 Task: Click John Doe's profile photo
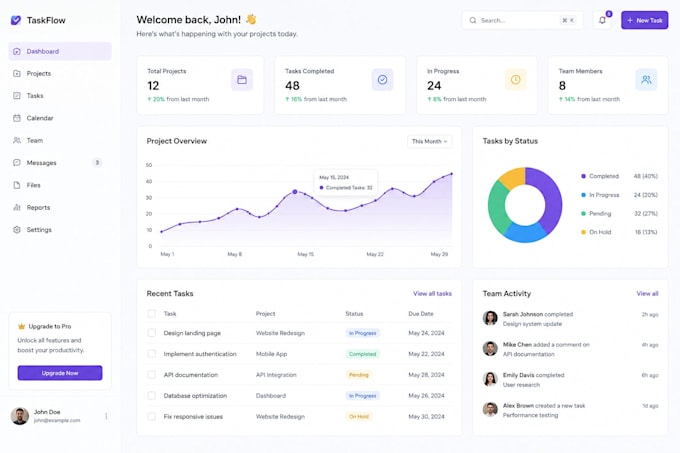point(20,416)
